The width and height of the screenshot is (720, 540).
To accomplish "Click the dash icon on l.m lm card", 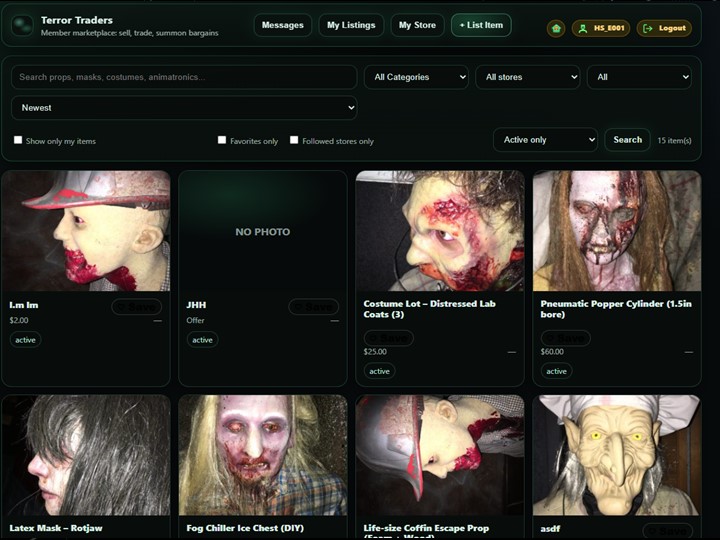I will (158, 321).
